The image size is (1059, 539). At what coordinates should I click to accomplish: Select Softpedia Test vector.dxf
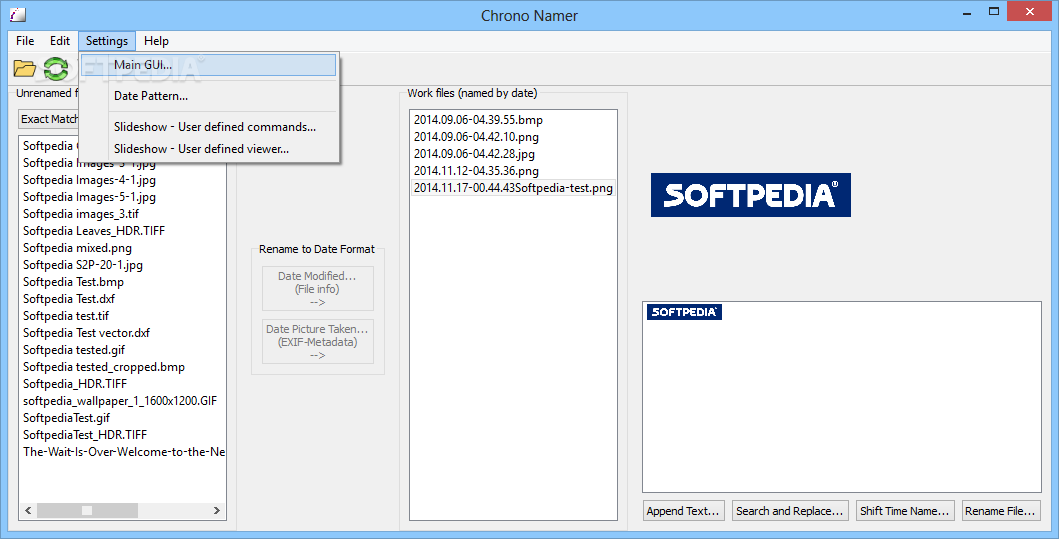coord(86,332)
